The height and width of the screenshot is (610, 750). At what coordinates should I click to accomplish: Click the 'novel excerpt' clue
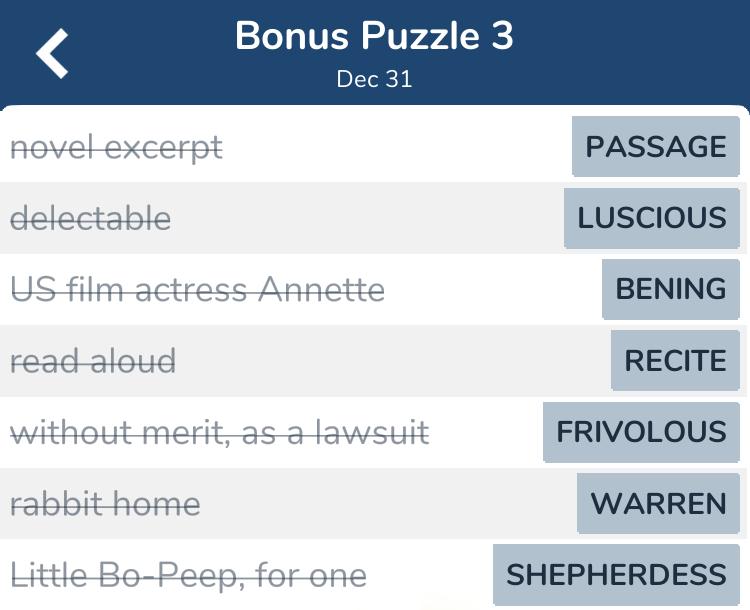(x=116, y=148)
